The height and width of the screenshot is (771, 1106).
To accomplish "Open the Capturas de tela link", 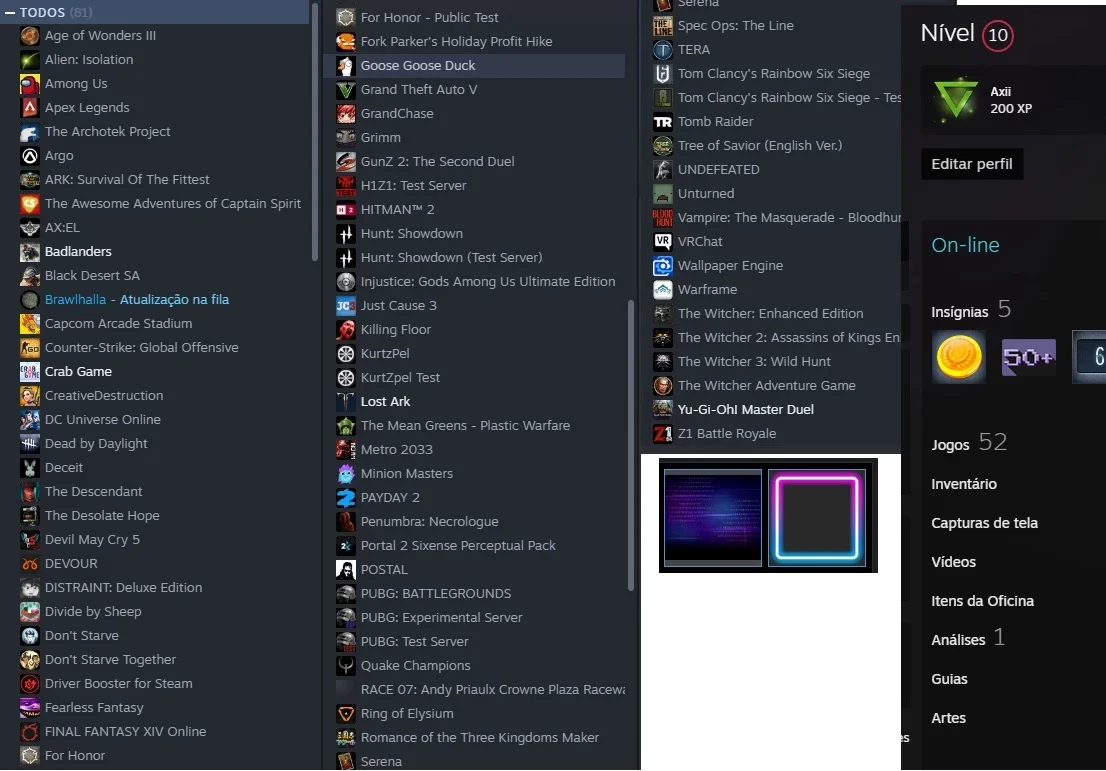I will (x=984, y=523).
